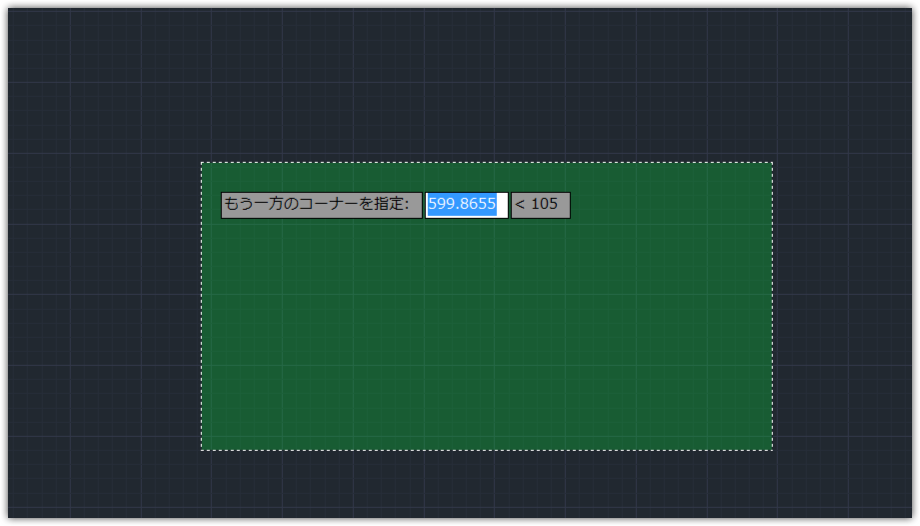Click the 'もう一方のコーナーを指定:' prompt tooltip

point(322,205)
